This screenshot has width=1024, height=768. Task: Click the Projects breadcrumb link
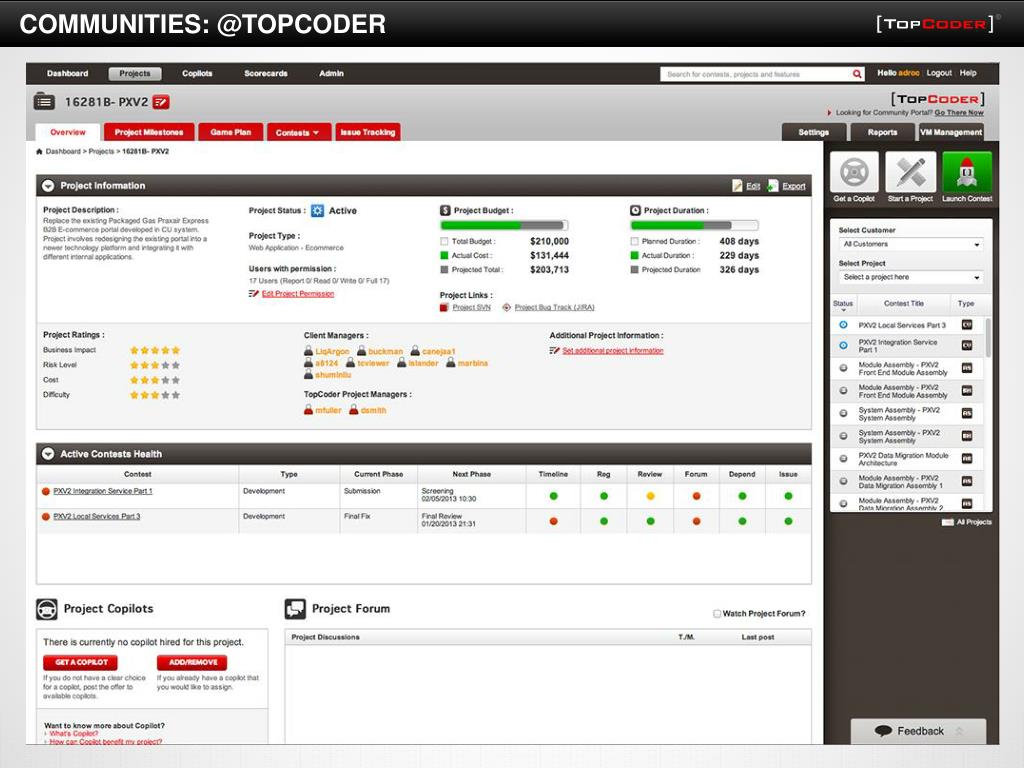[x=101, y=152]
